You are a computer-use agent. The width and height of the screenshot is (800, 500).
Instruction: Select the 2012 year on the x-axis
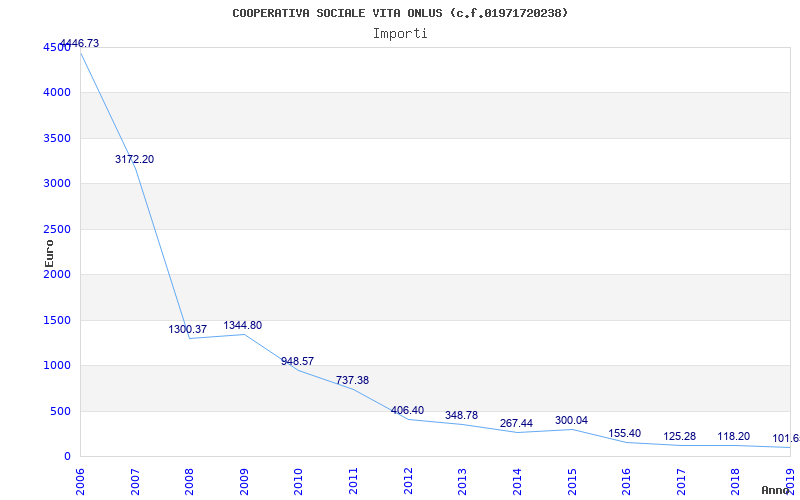(x=408, y=479)
